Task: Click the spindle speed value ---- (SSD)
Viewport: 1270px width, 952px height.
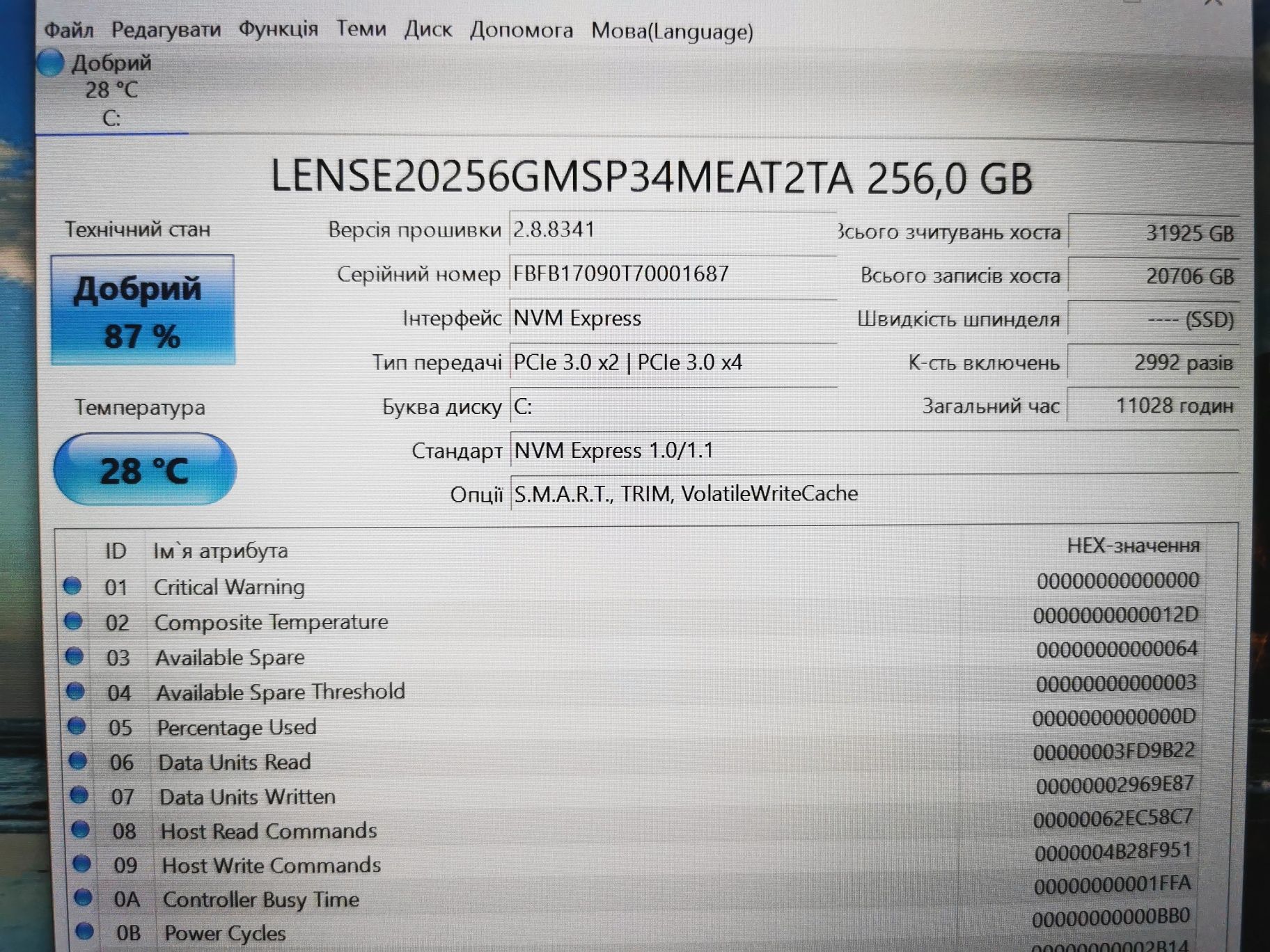Action: pos(1154,319)
